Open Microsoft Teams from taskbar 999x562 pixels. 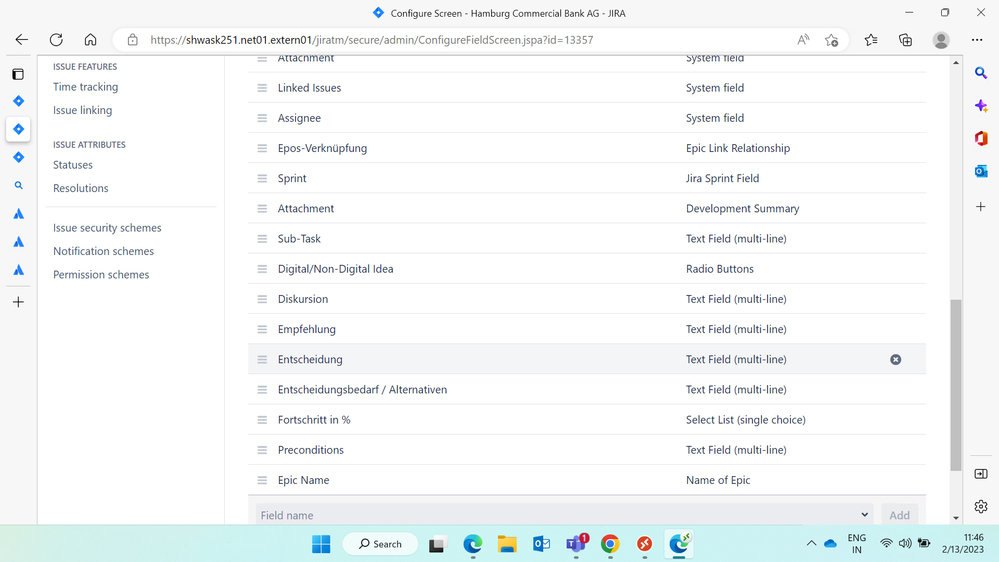coord(576,544)
